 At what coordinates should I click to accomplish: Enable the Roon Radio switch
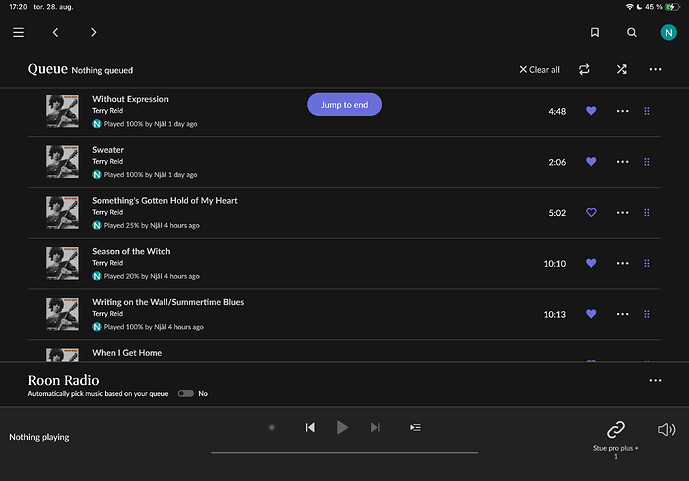185,393
